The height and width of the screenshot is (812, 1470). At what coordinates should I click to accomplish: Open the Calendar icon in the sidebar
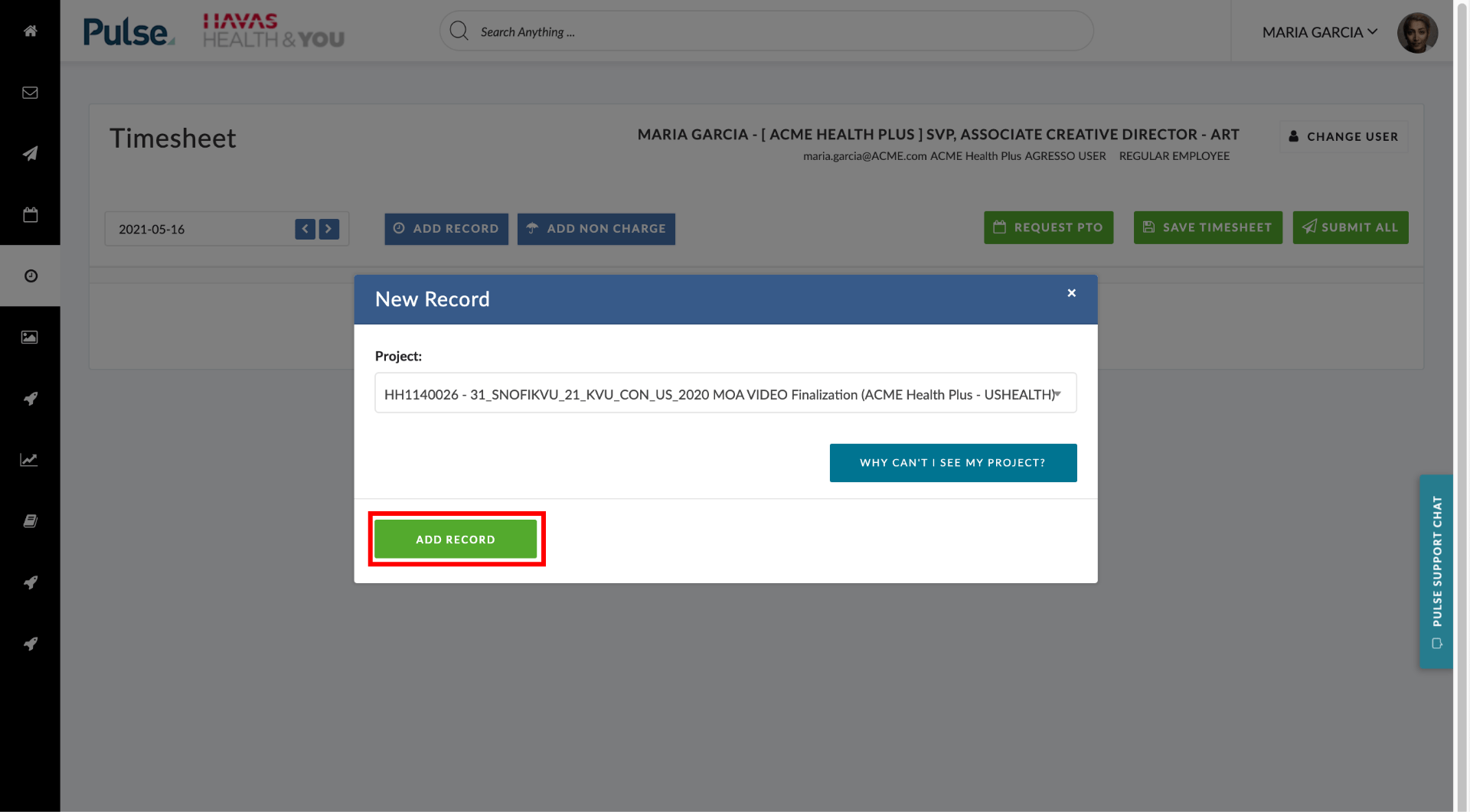coord(31,215)
